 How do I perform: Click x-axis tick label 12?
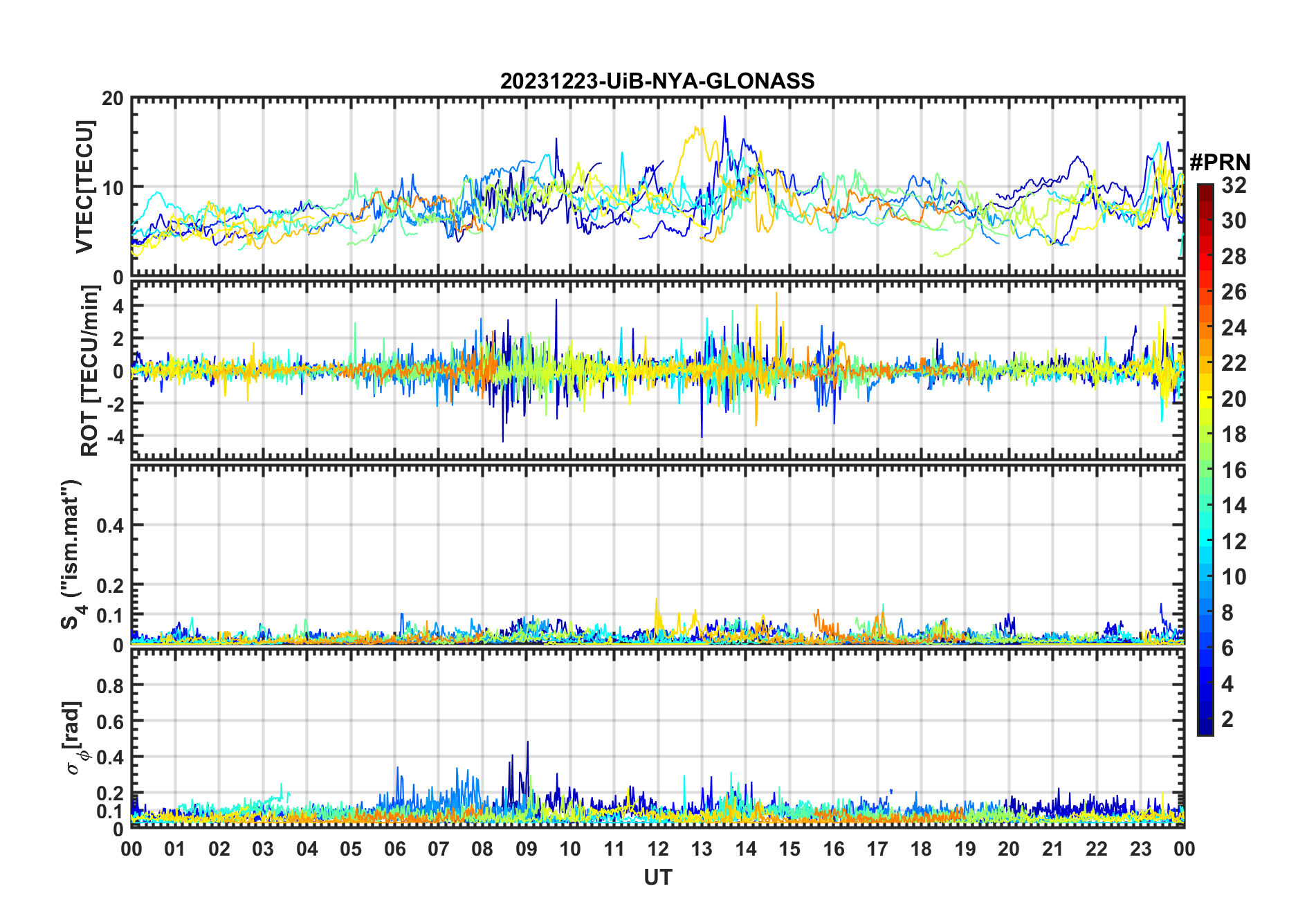[658, 849]
